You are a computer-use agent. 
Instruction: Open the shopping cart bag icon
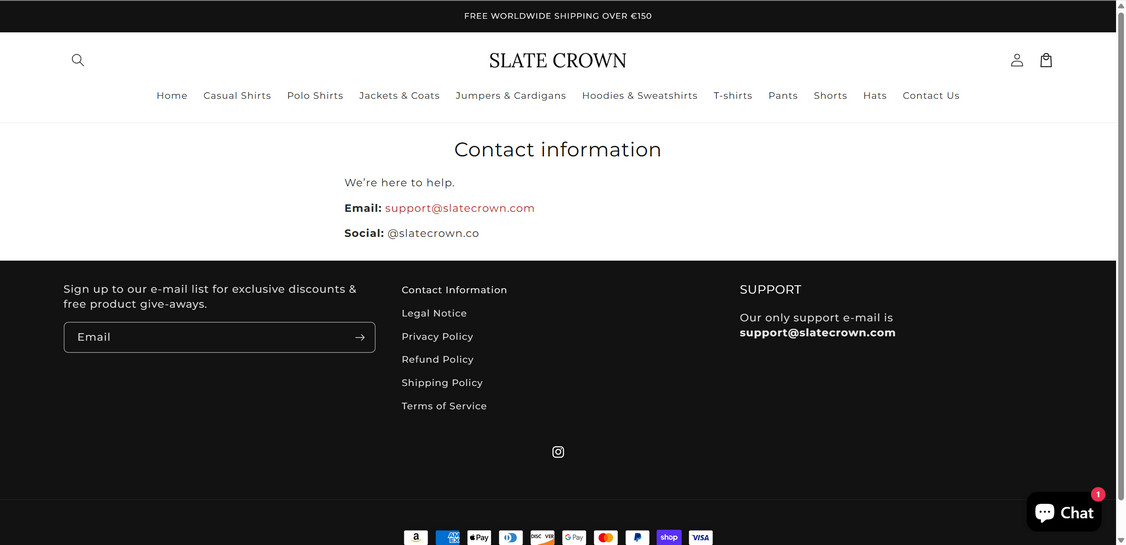[1046, 60]
